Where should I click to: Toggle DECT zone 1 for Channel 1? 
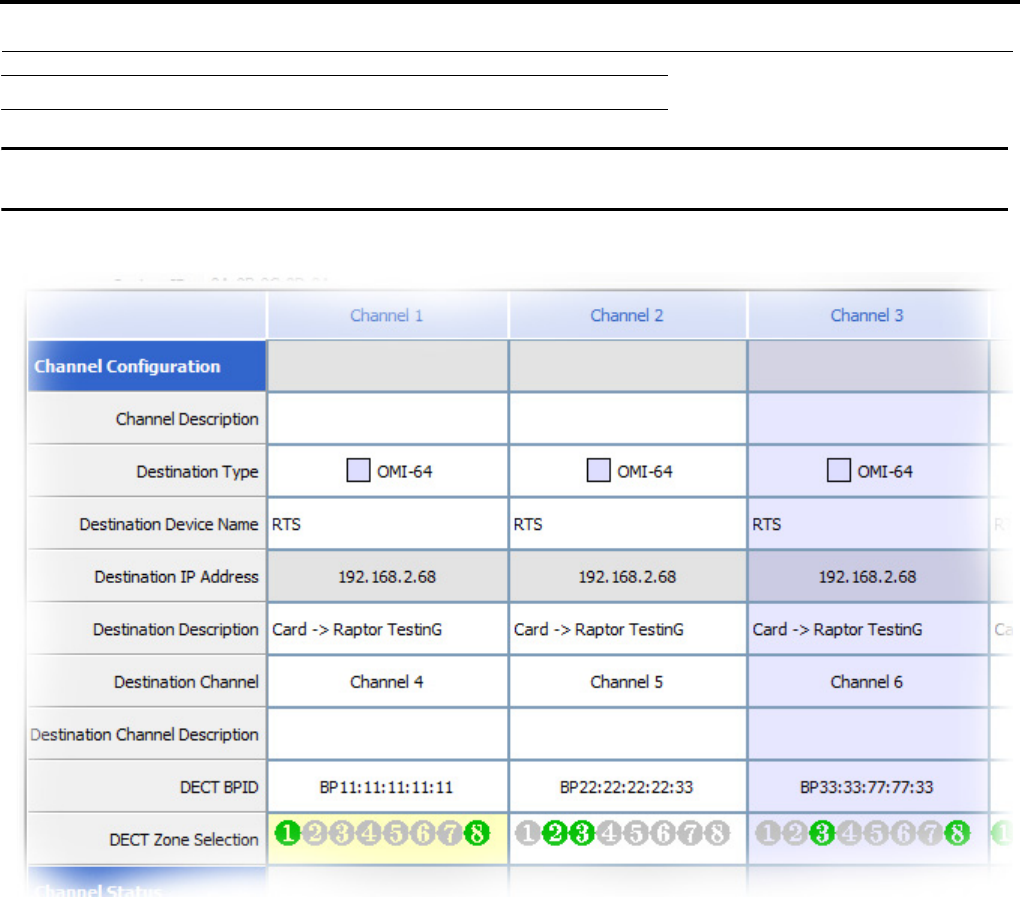(x=288, y=833)
